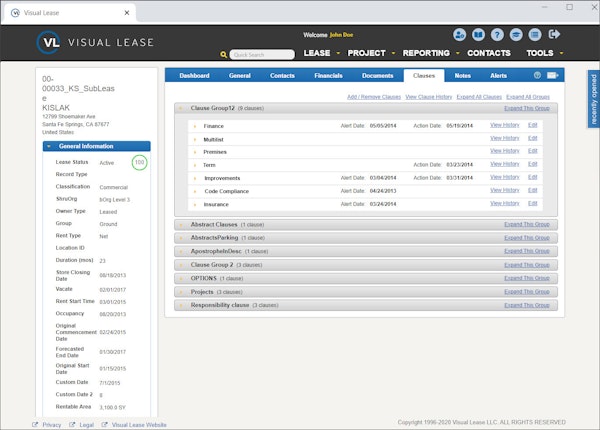Click the user settings icon in header
This screenshot has height=430, width=600.
459,35
